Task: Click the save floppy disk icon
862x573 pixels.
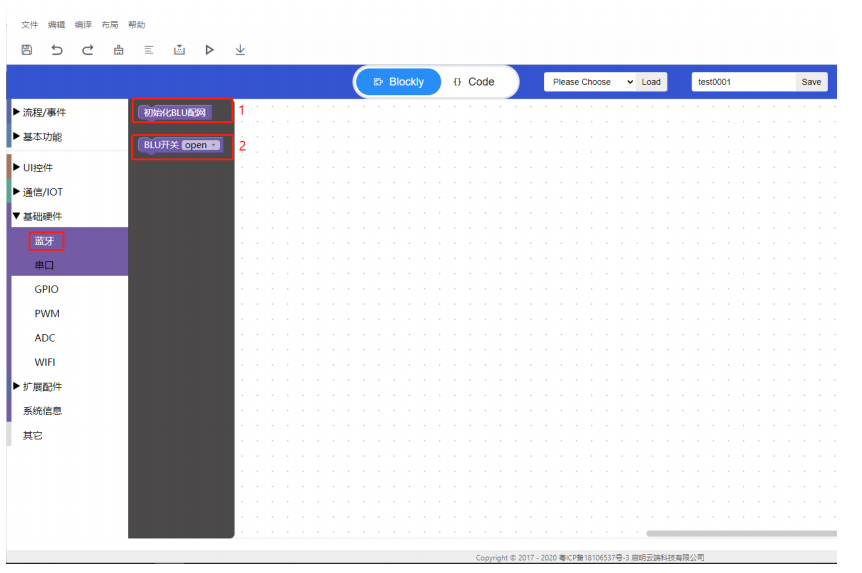Action: pyautogui.click(x=26, y=50)
